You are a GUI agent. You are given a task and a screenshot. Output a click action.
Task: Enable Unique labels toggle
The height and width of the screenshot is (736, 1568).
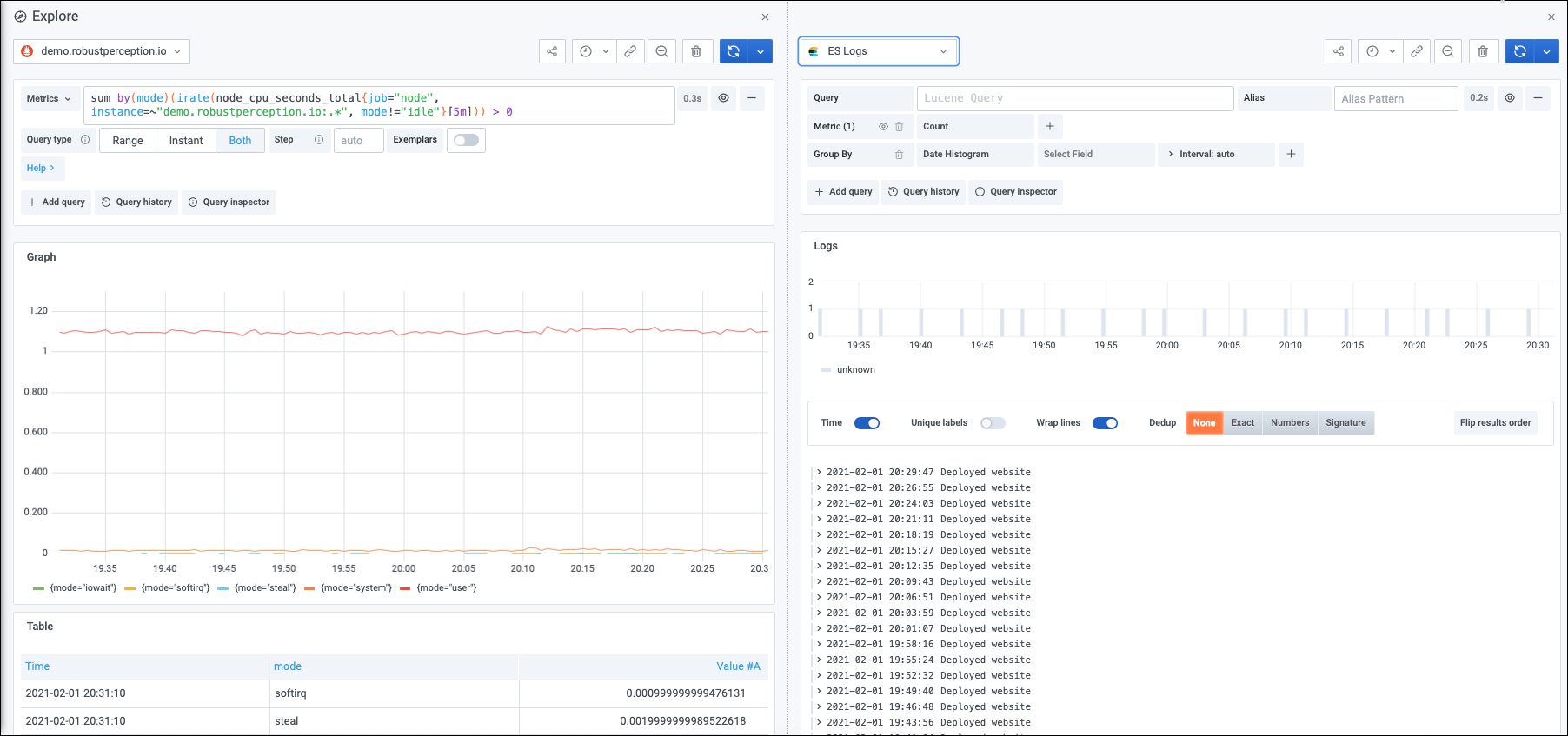pyautogui.click(x=993, y=423)
